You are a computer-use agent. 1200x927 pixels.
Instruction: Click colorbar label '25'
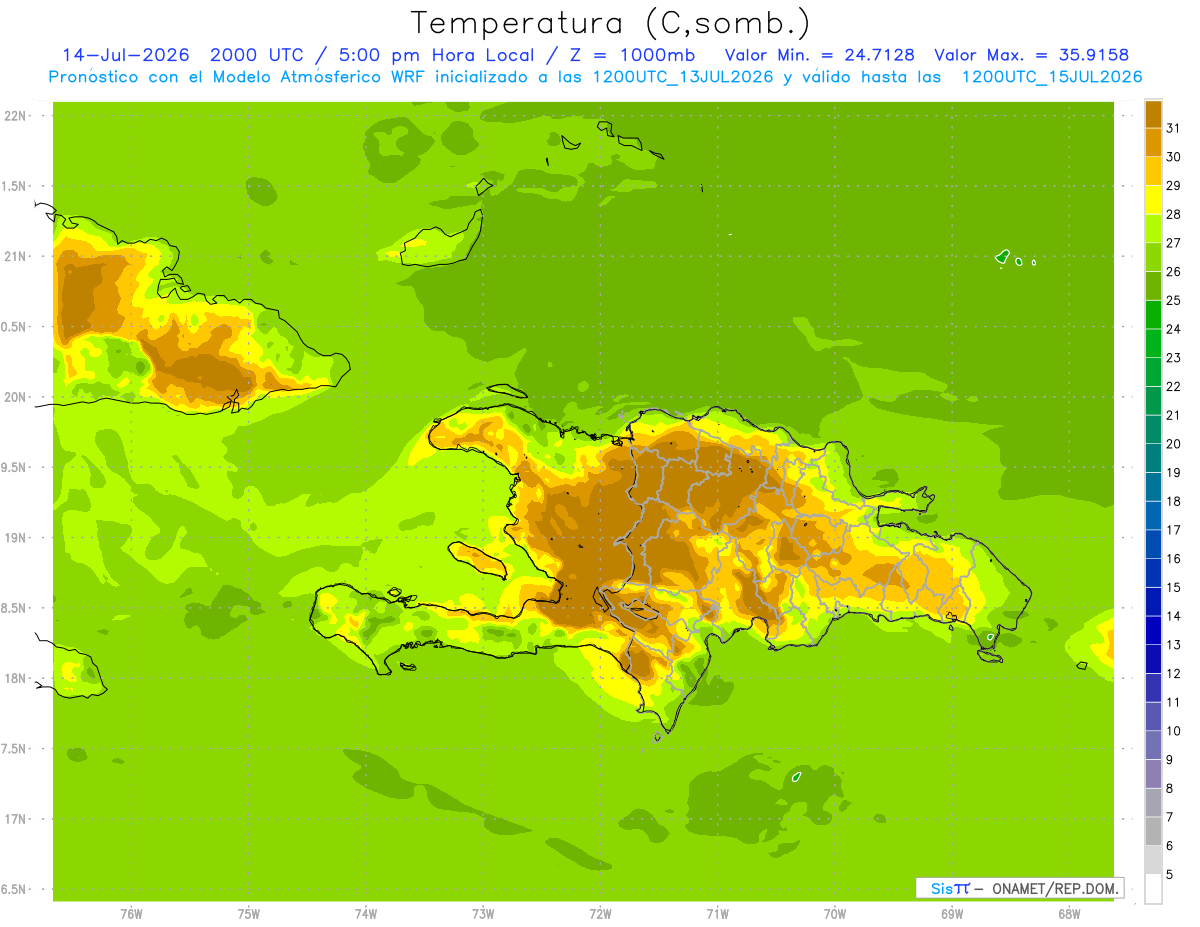click(x=1173, y=300)
